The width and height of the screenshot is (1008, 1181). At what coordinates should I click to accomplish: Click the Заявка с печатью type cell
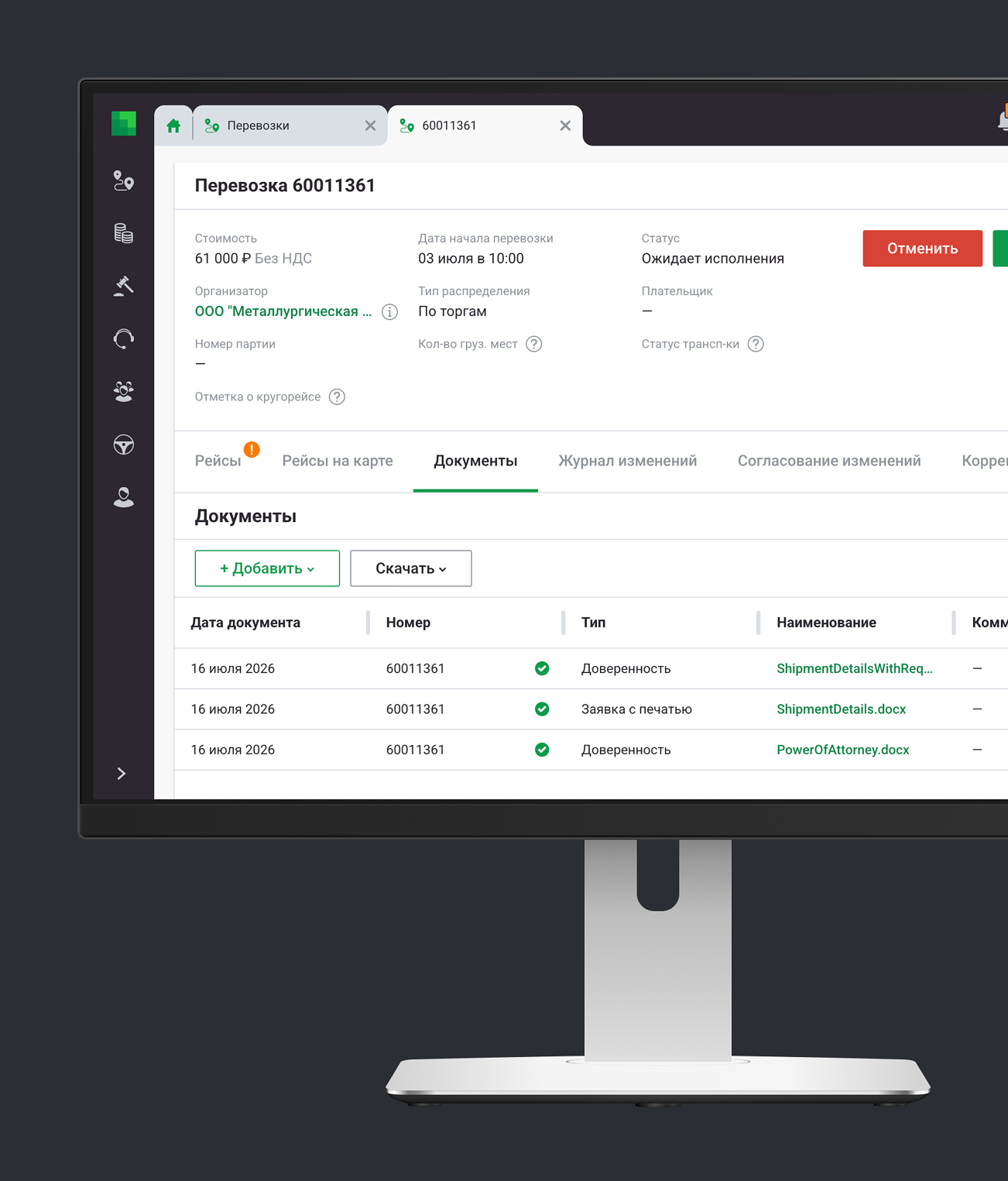pos(636,709)
